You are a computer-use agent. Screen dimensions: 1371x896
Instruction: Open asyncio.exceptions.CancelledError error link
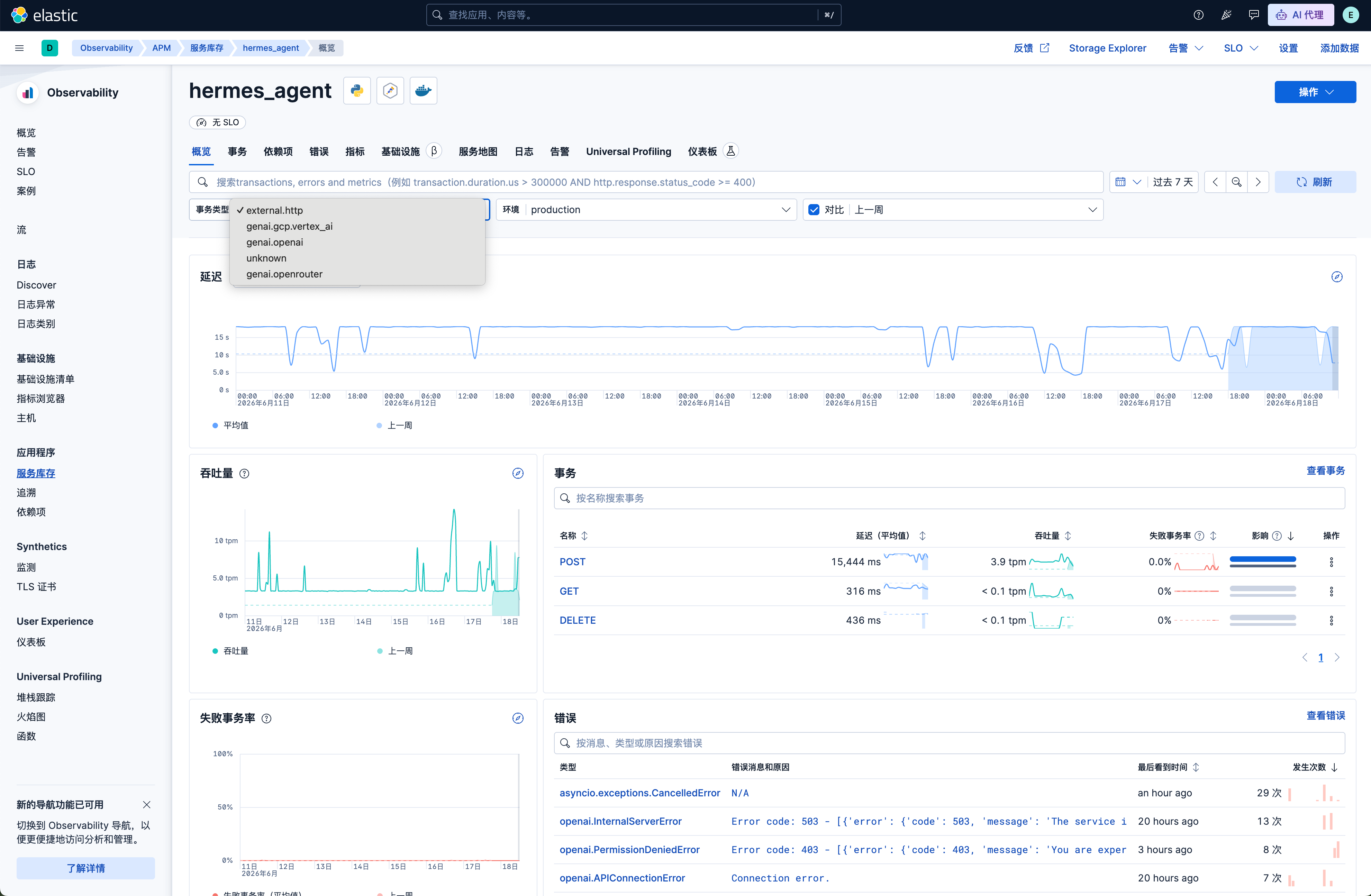click(x=639, y=793)
